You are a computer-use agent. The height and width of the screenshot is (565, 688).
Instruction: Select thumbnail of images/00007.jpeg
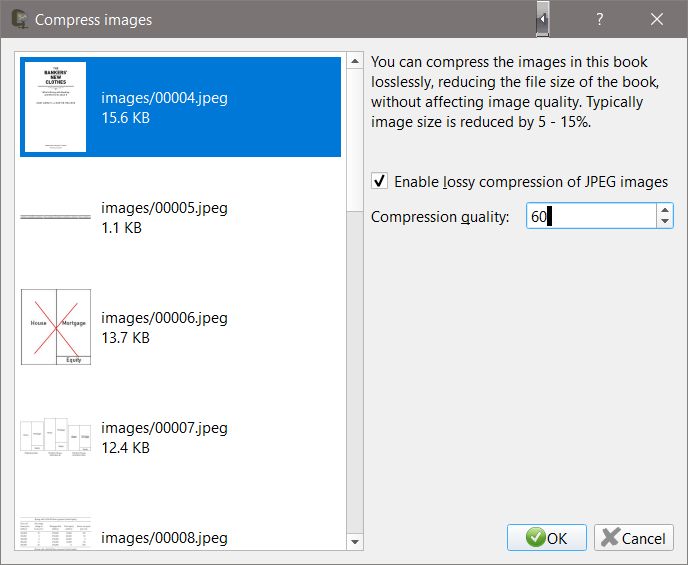(x=56, y=437)
